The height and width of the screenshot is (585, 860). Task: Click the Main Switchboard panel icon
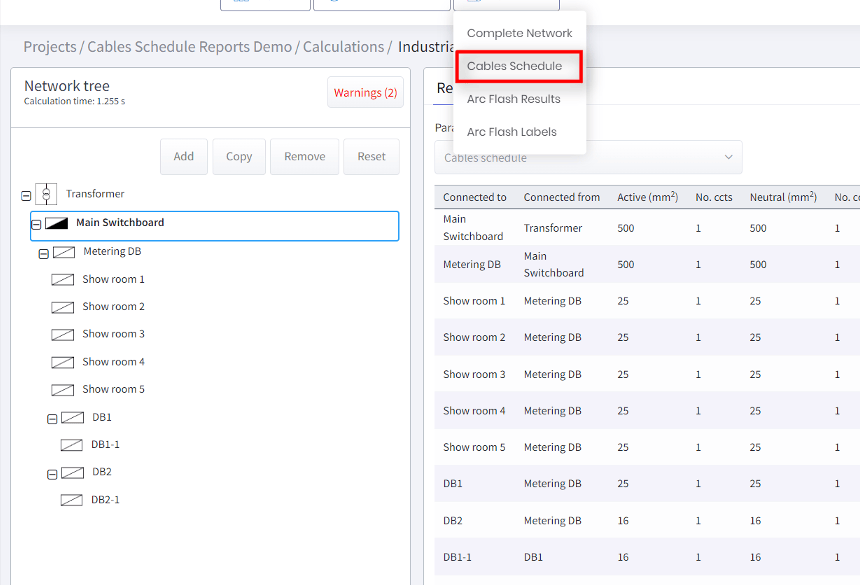tap(57, 225)
